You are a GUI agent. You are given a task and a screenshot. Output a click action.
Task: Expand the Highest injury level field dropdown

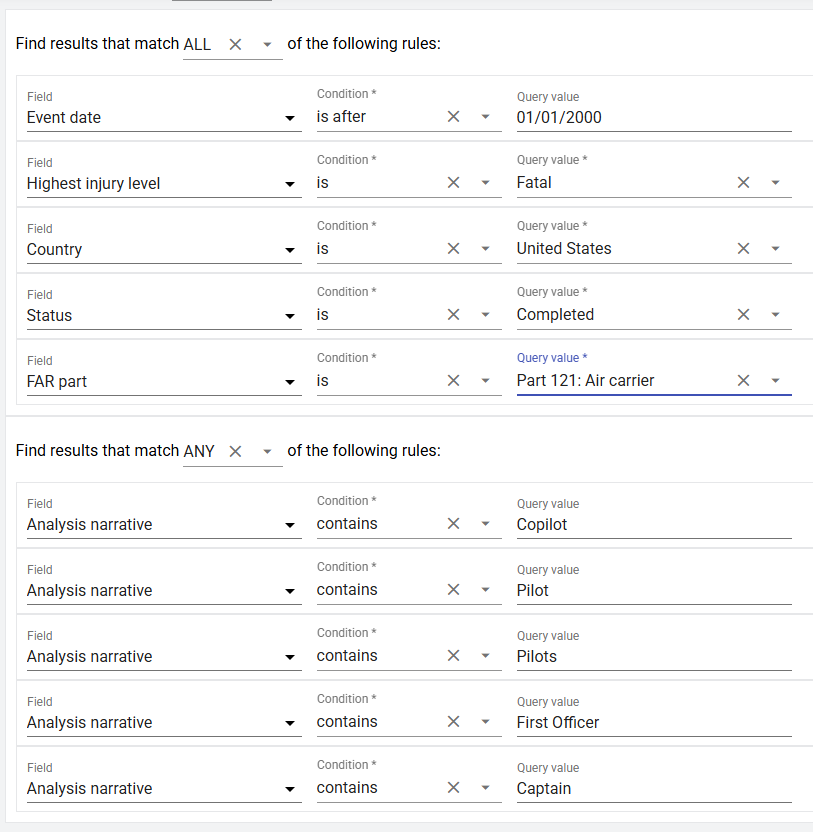pyautogui.click(x=290, y=184)
